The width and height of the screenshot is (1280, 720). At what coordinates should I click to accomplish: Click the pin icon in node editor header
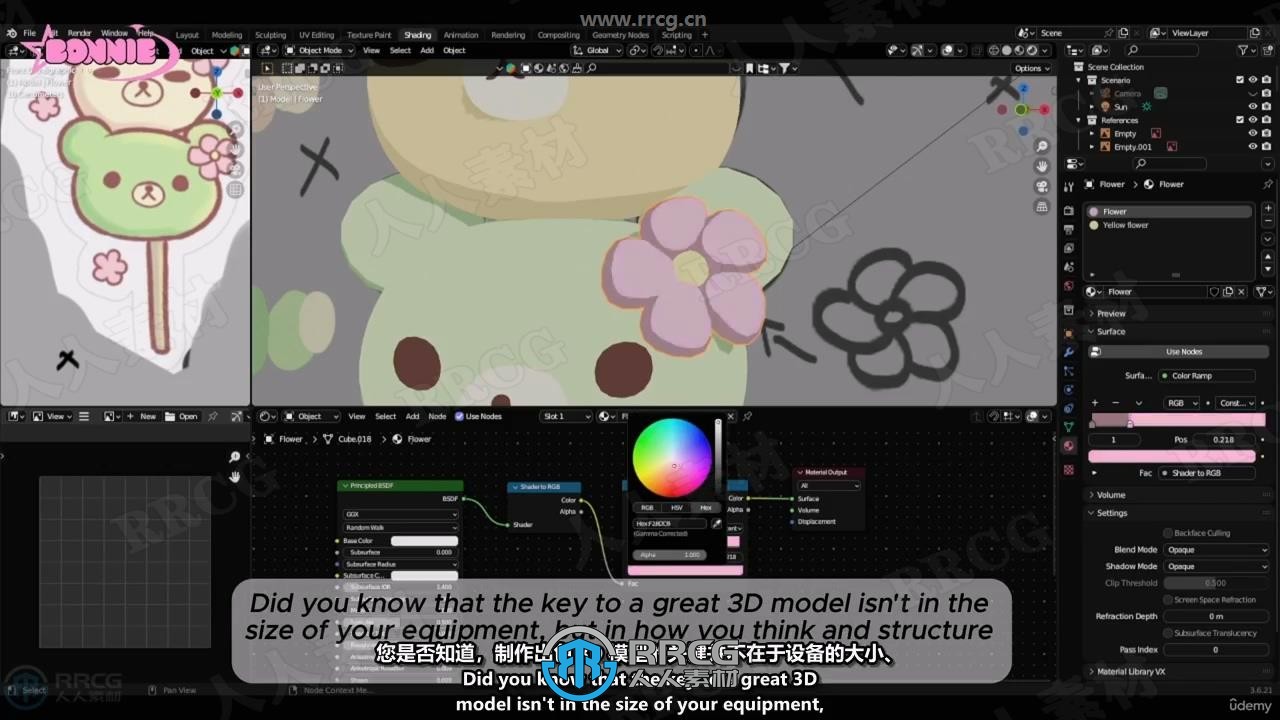pos(747,416)
